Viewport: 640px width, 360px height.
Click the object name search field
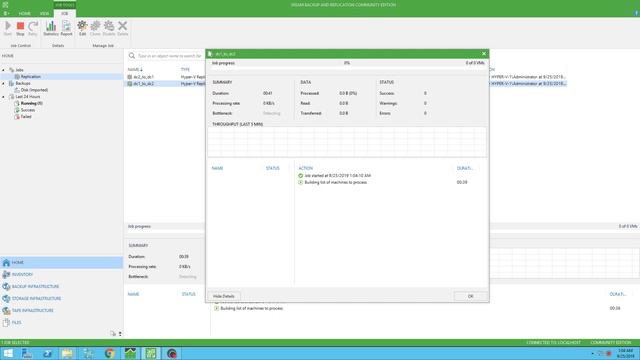click(x=169, y=56)
